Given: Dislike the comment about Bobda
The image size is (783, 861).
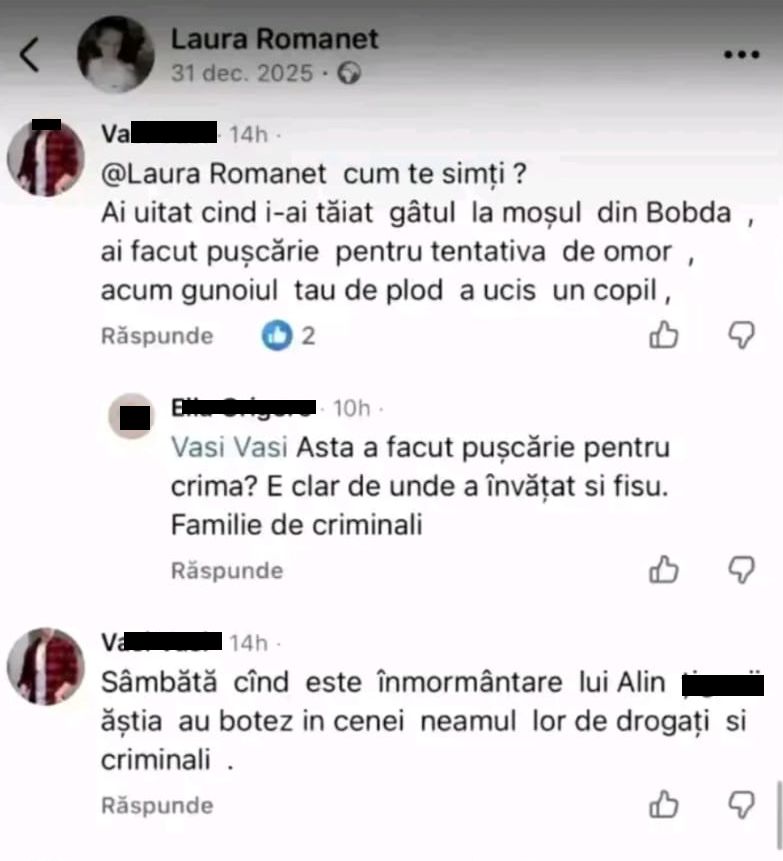Looking at the screenshot, I should click(741, 334).
